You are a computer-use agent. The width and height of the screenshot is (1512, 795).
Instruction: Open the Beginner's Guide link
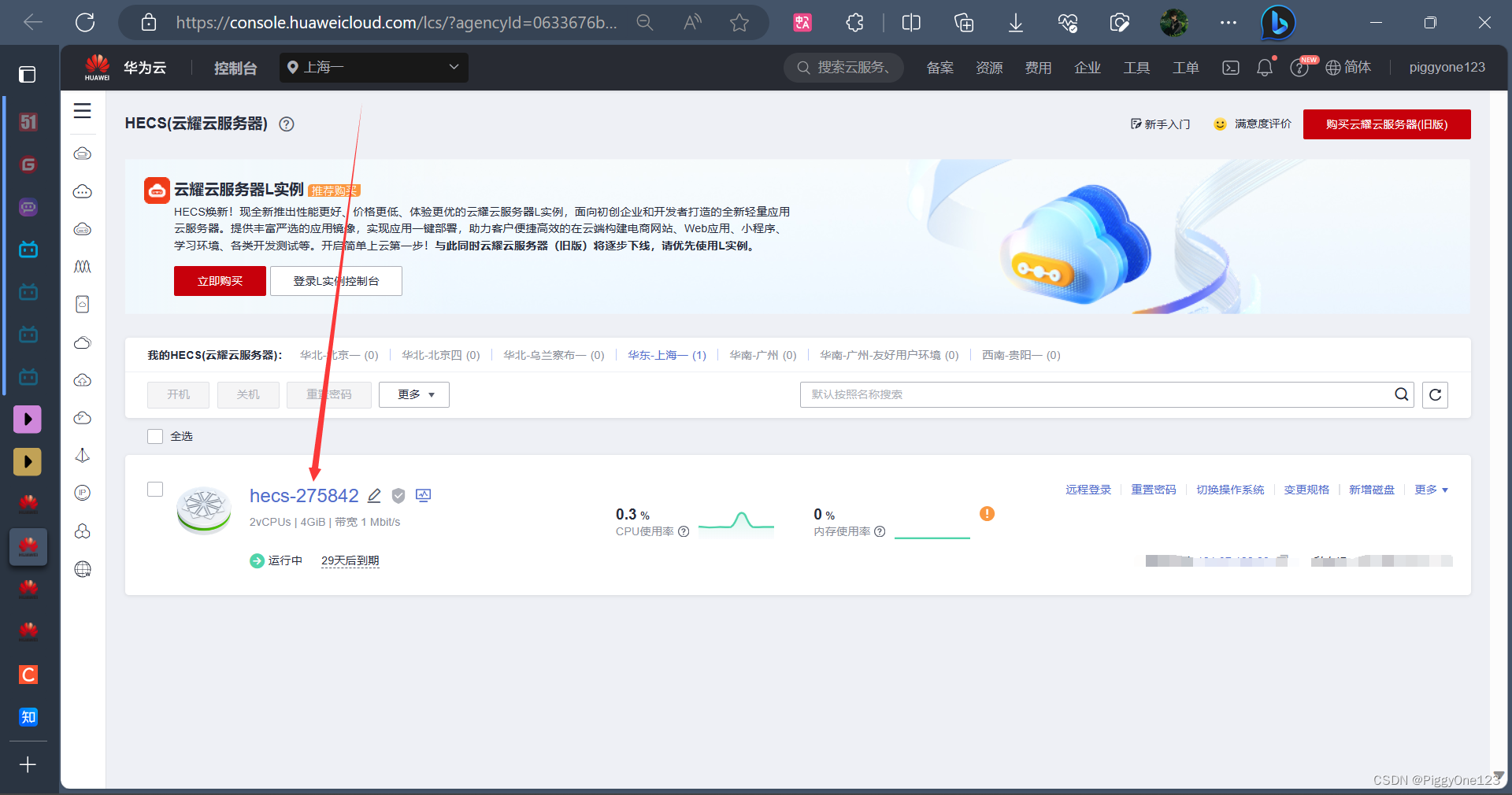tap(1160, 124)
